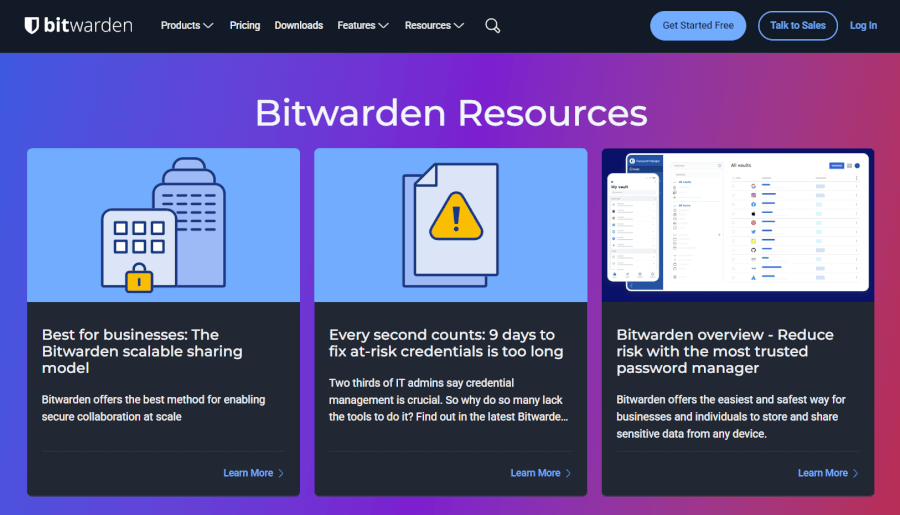This screenshot has height=515, width=900.
Task: Click the 'Bitwarden Resources' page heading
Action: (451, 113)
